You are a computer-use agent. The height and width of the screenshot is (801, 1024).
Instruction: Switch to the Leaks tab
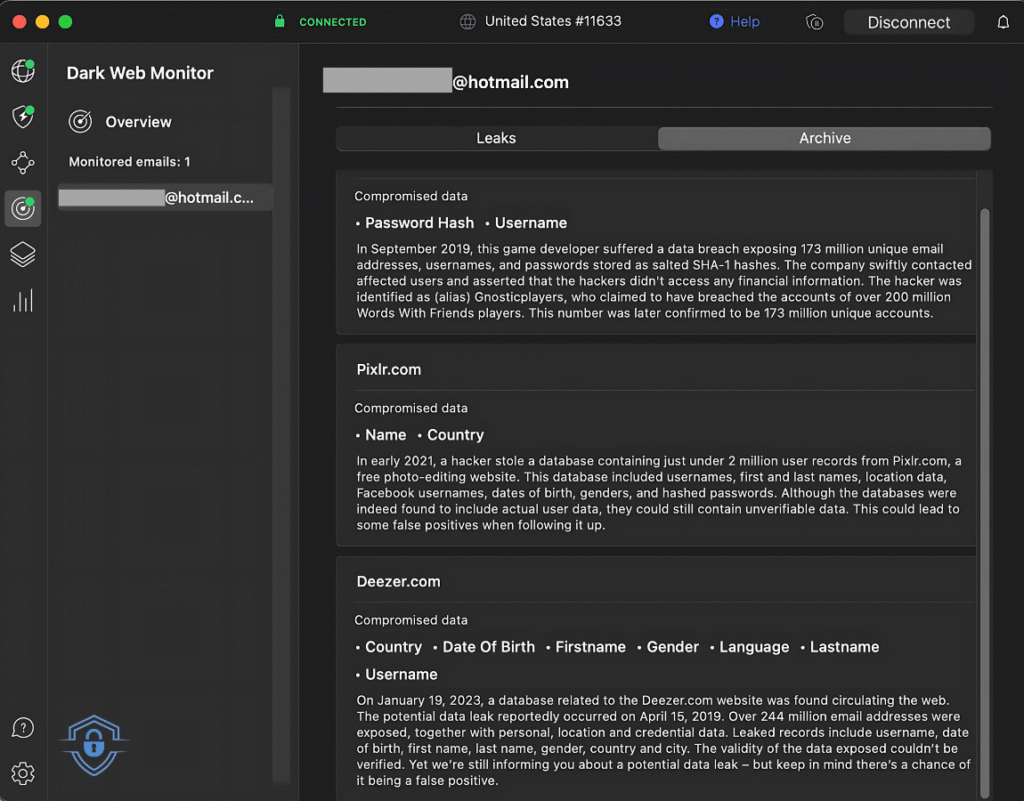pyautogui.click(x=496, y=138)
